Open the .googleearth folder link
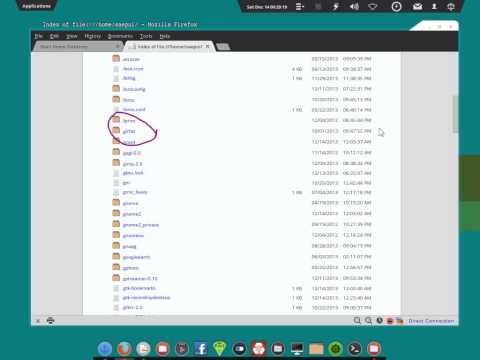Viewport: 480px width, 360px height. [136, 257]
